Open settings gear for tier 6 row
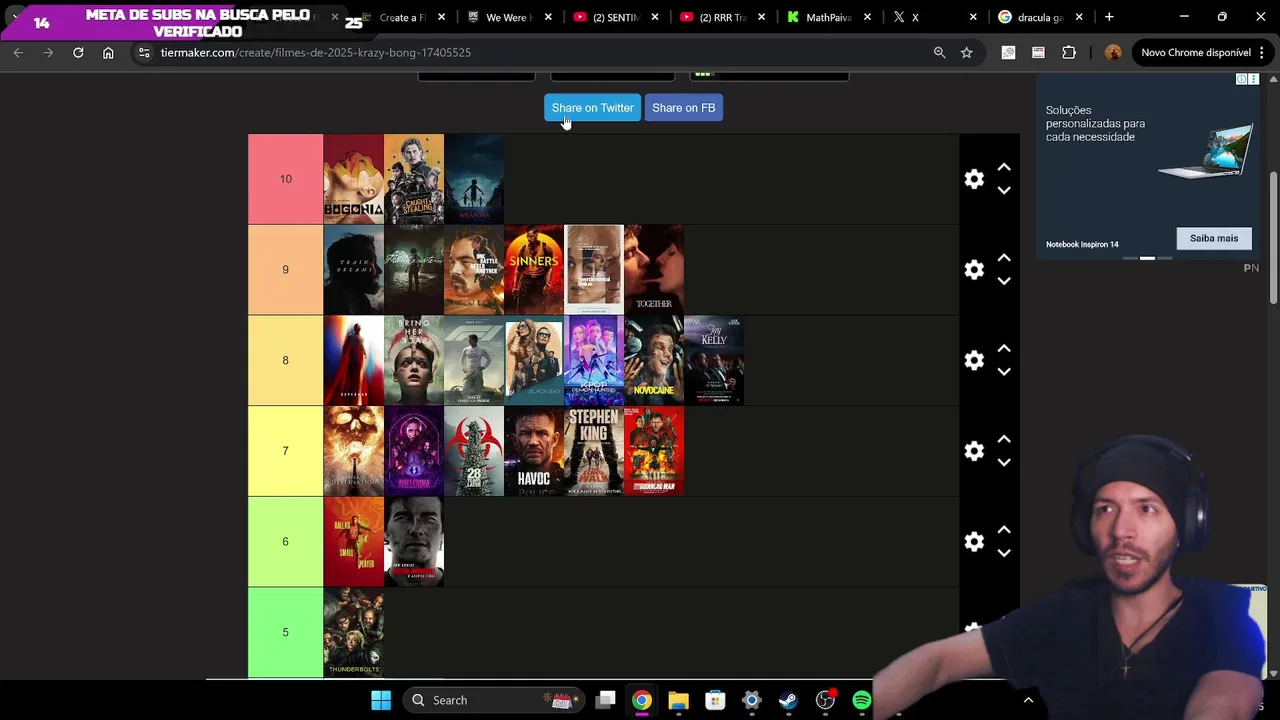The width and height of the screenshot is (1280, 720). (x=974, y=541)
